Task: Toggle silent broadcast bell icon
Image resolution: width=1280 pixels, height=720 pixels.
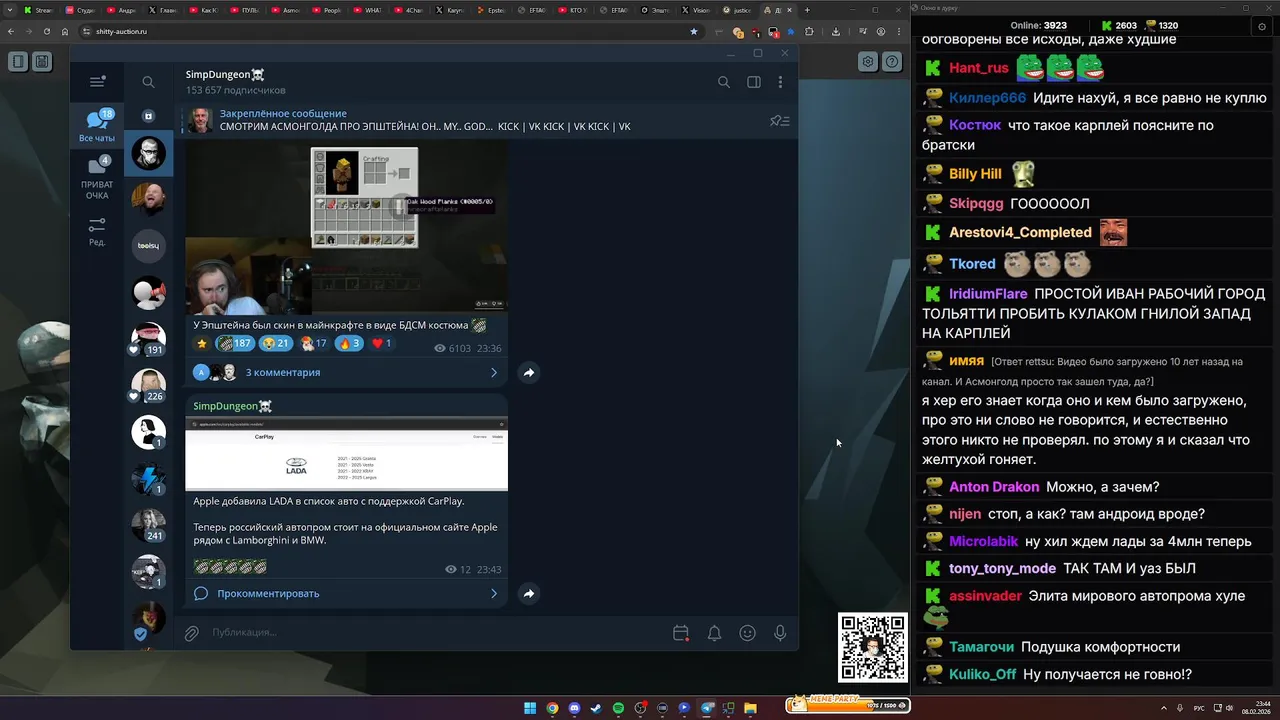Action: [x=714, y=633]
